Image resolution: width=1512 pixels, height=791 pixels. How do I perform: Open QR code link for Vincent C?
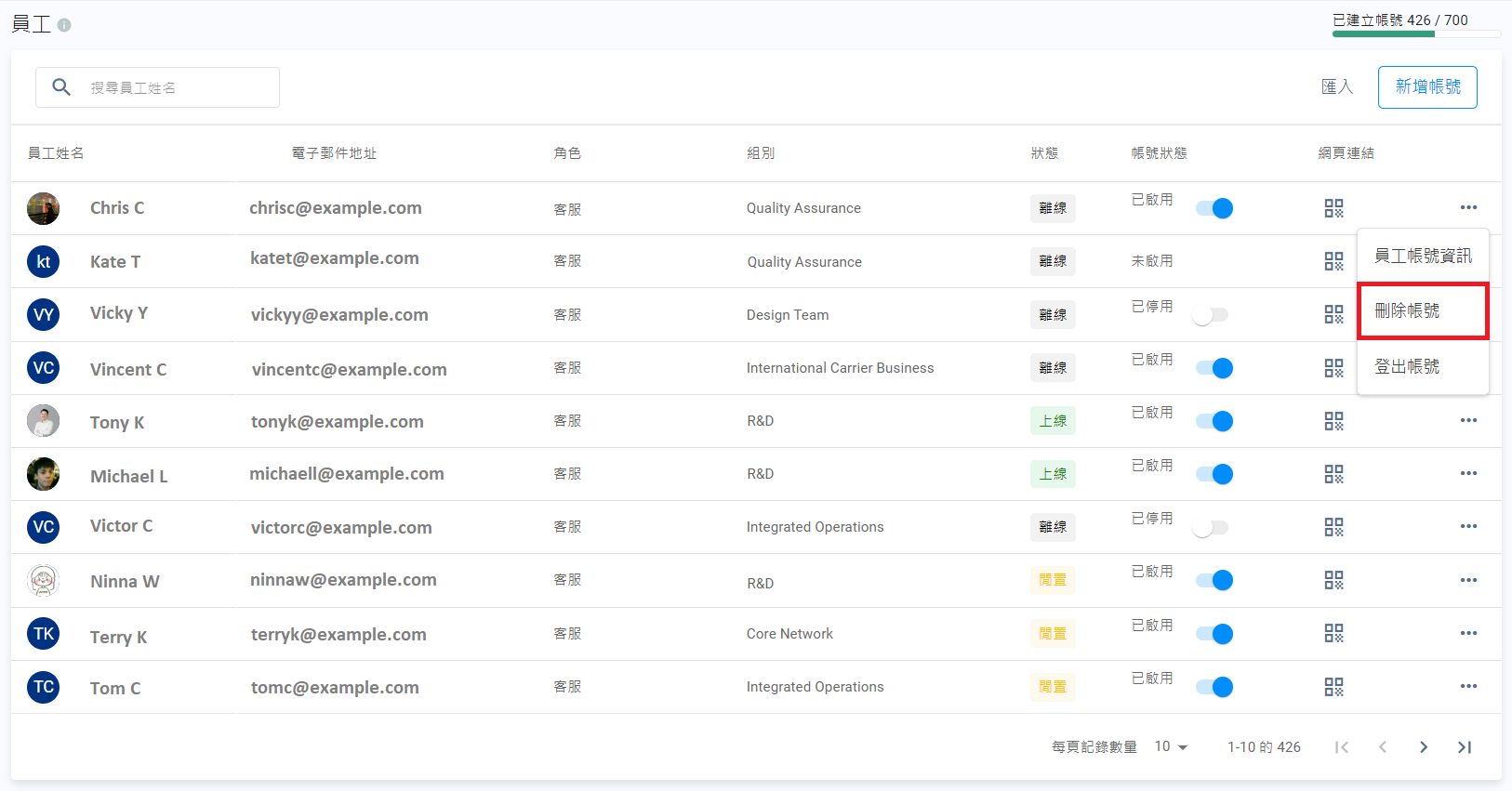coord(1333,368)
